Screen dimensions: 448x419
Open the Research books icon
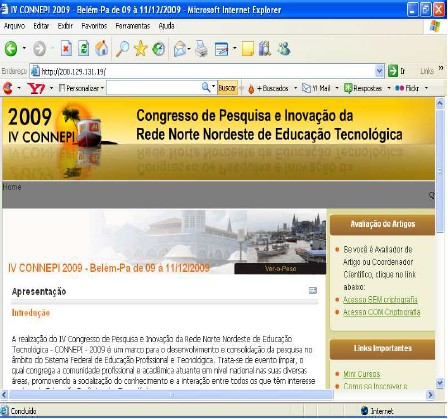tap(265, 49)
